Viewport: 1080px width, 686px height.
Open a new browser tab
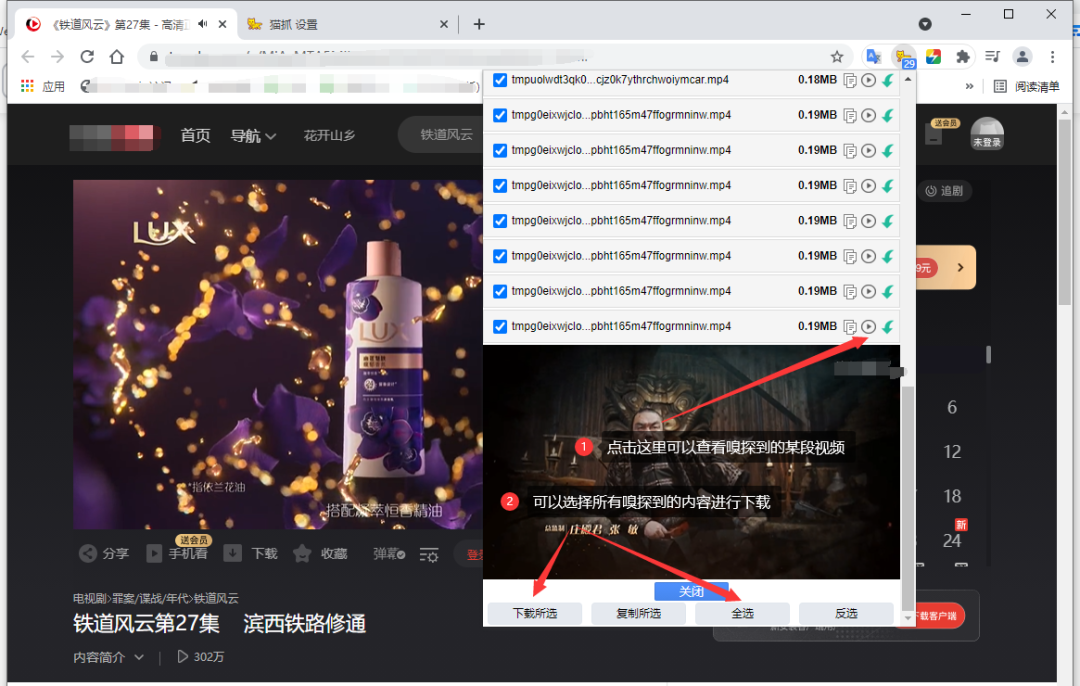479,24
